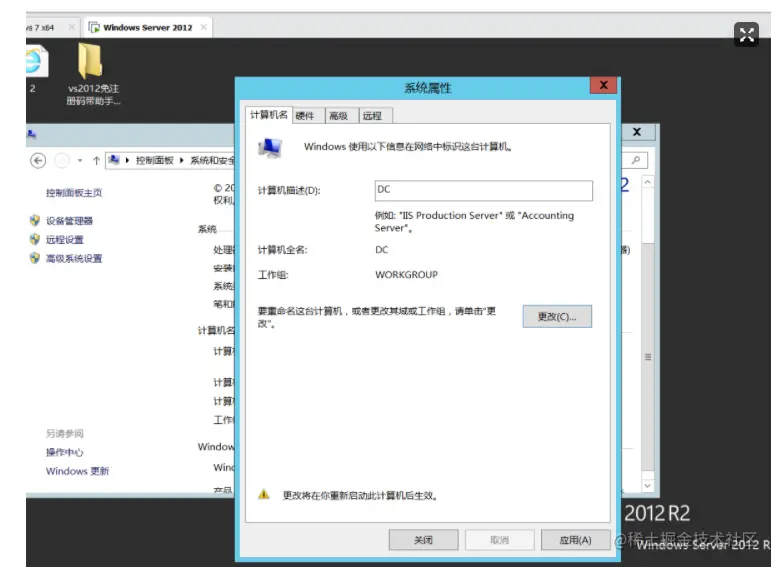Switch to the 高级 tab

[339, 116]
